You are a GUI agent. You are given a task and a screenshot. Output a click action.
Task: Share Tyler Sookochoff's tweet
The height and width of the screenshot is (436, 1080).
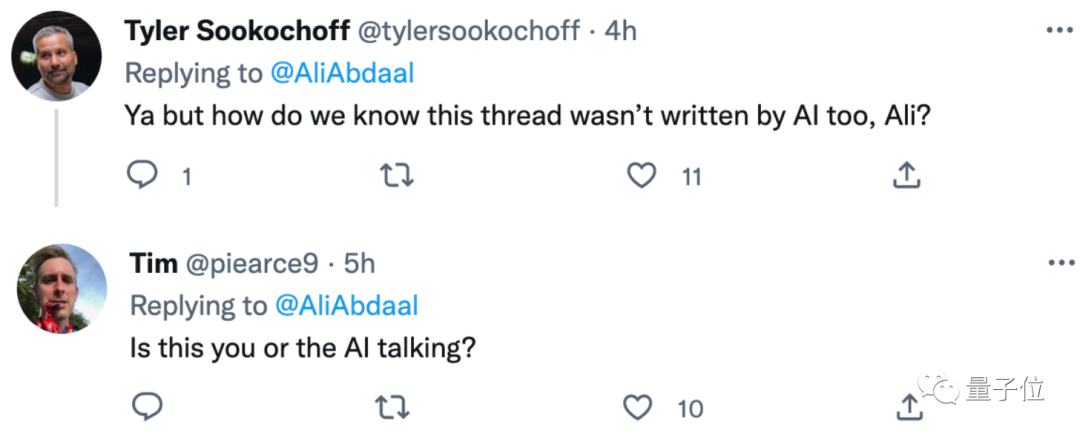[905, 176]
